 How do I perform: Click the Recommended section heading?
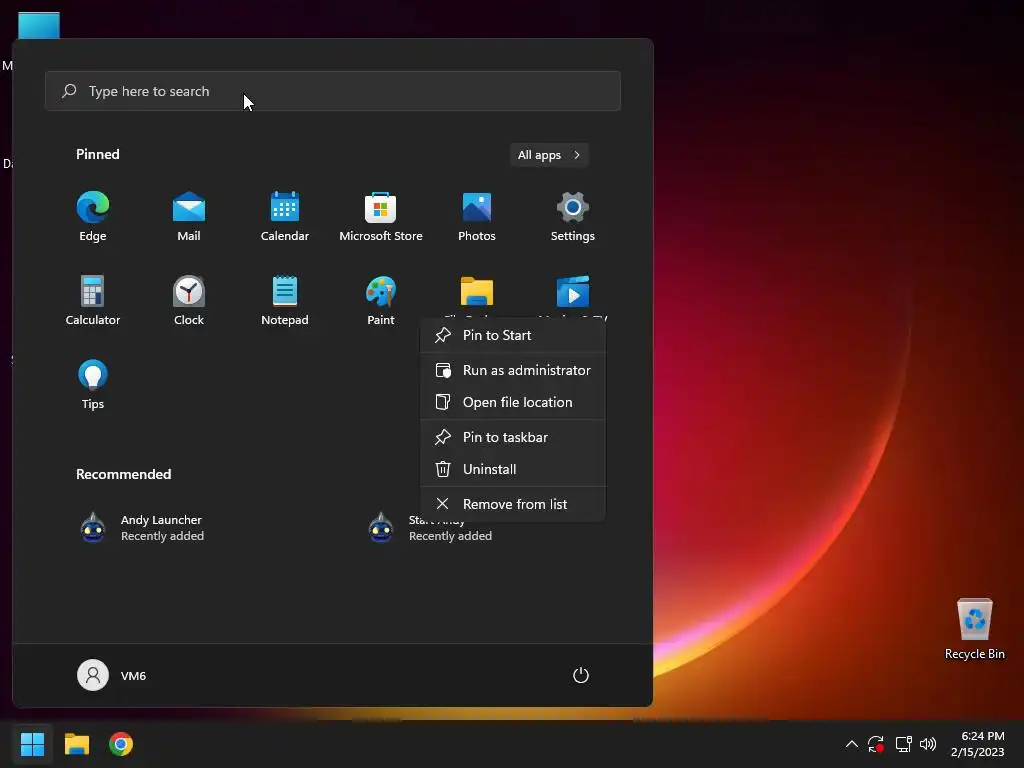(x=123, y=474)
